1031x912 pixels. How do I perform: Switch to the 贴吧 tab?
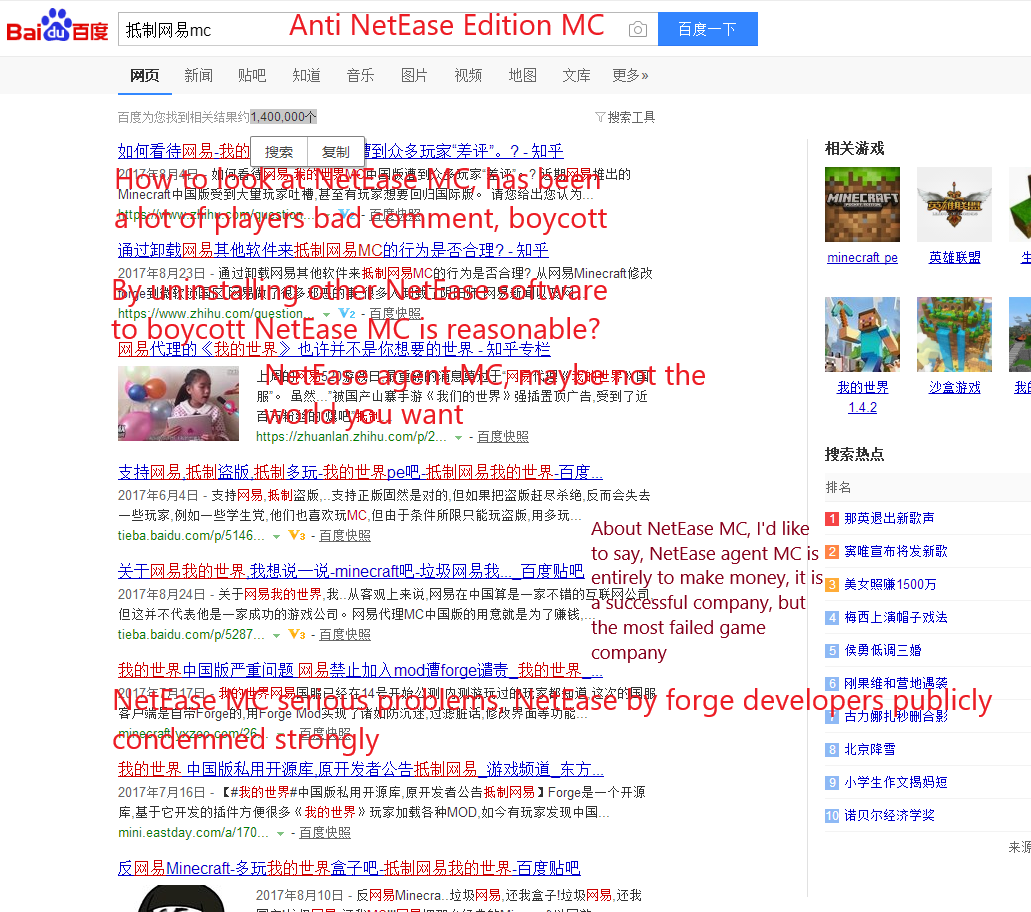tap(252, 76)
